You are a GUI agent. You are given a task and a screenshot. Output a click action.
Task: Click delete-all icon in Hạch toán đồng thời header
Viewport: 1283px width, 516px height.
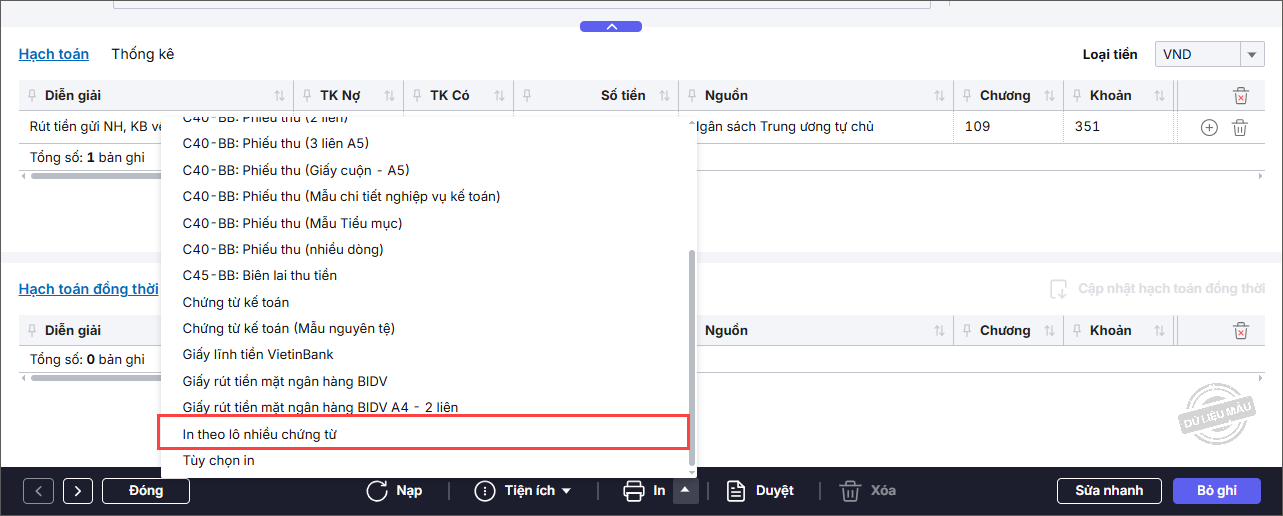click(x=1240, y=331)
